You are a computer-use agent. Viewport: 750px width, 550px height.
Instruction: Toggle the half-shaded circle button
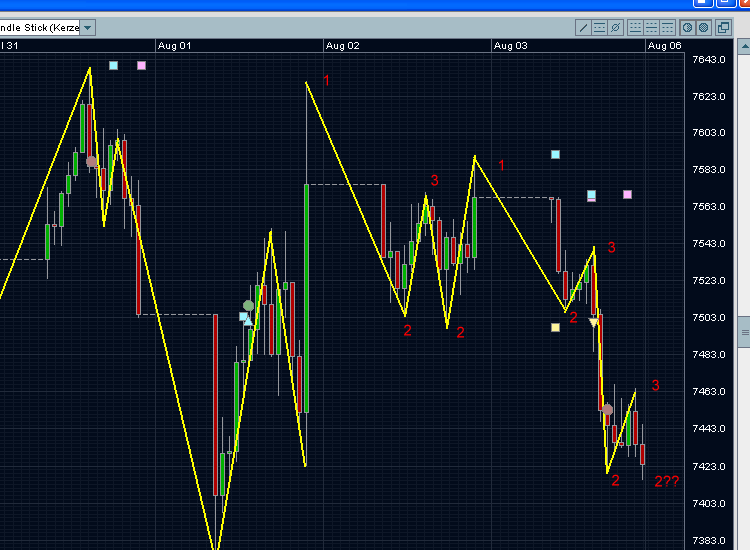coord(687,27)
